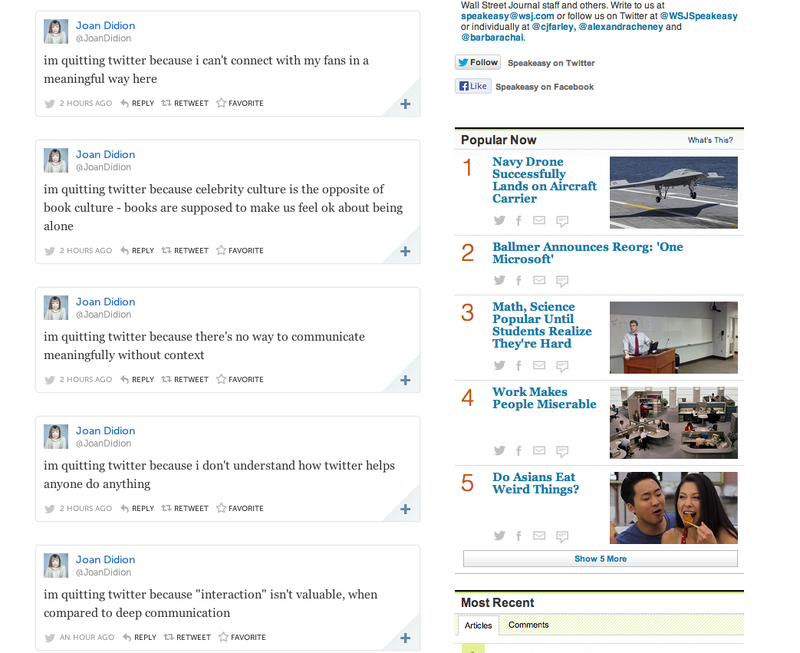
Task: Email speakeasy@wsj.com link
Action: 507,16
